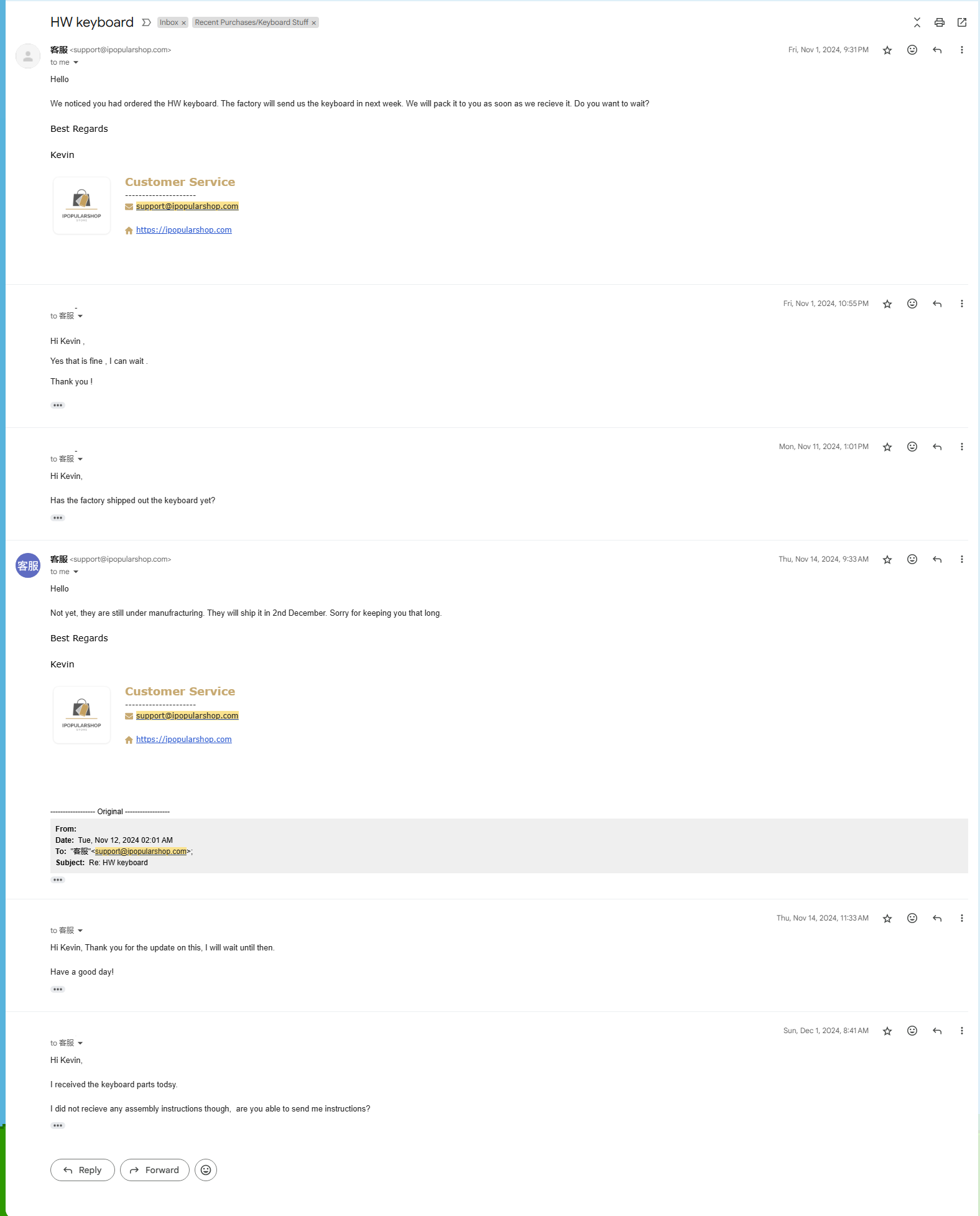Add emoji reaction to Nov 11 message
The height and width of the screenshot is (1216, 980).
pos(912,447)
